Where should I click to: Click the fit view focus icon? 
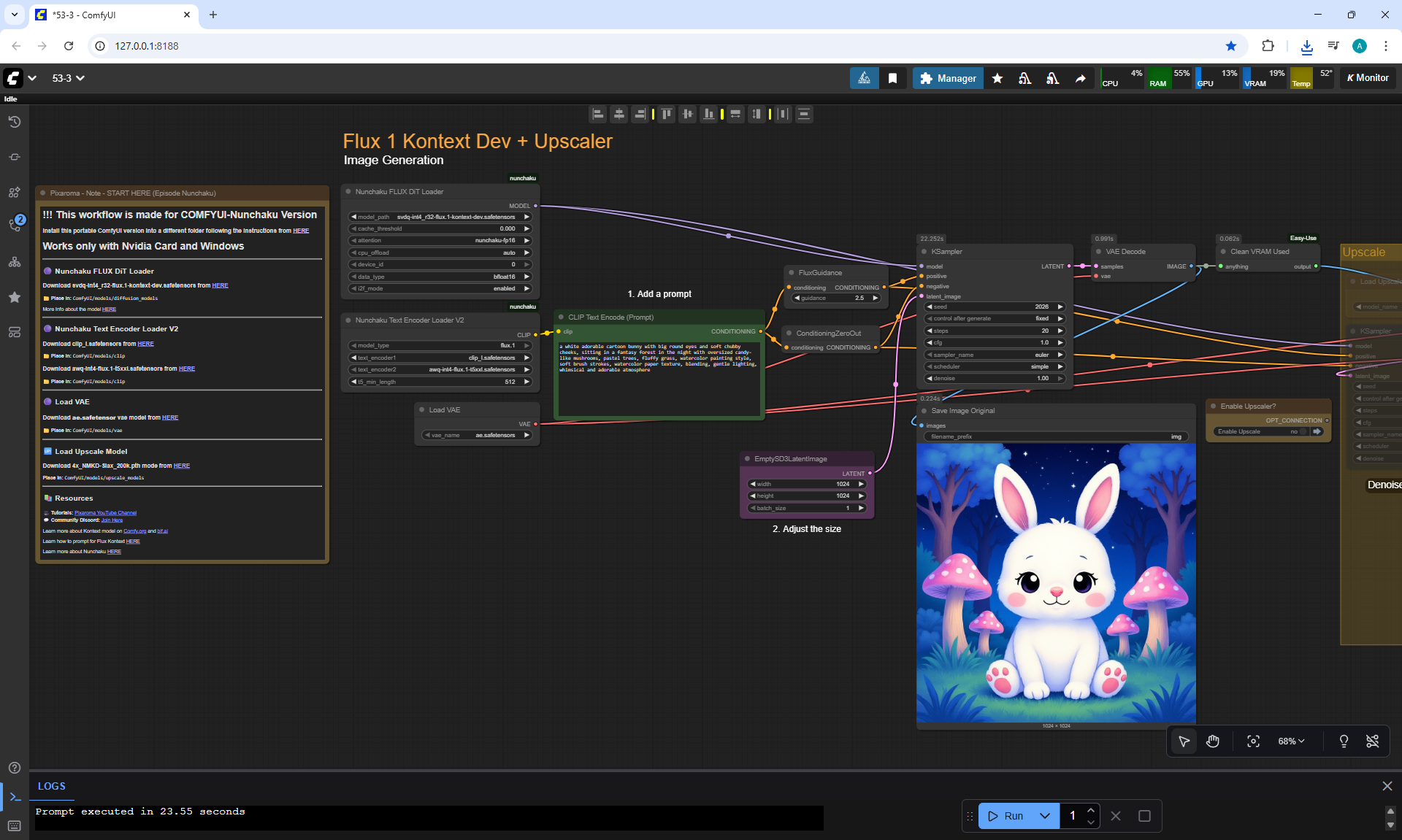(x=1253, y=741)
